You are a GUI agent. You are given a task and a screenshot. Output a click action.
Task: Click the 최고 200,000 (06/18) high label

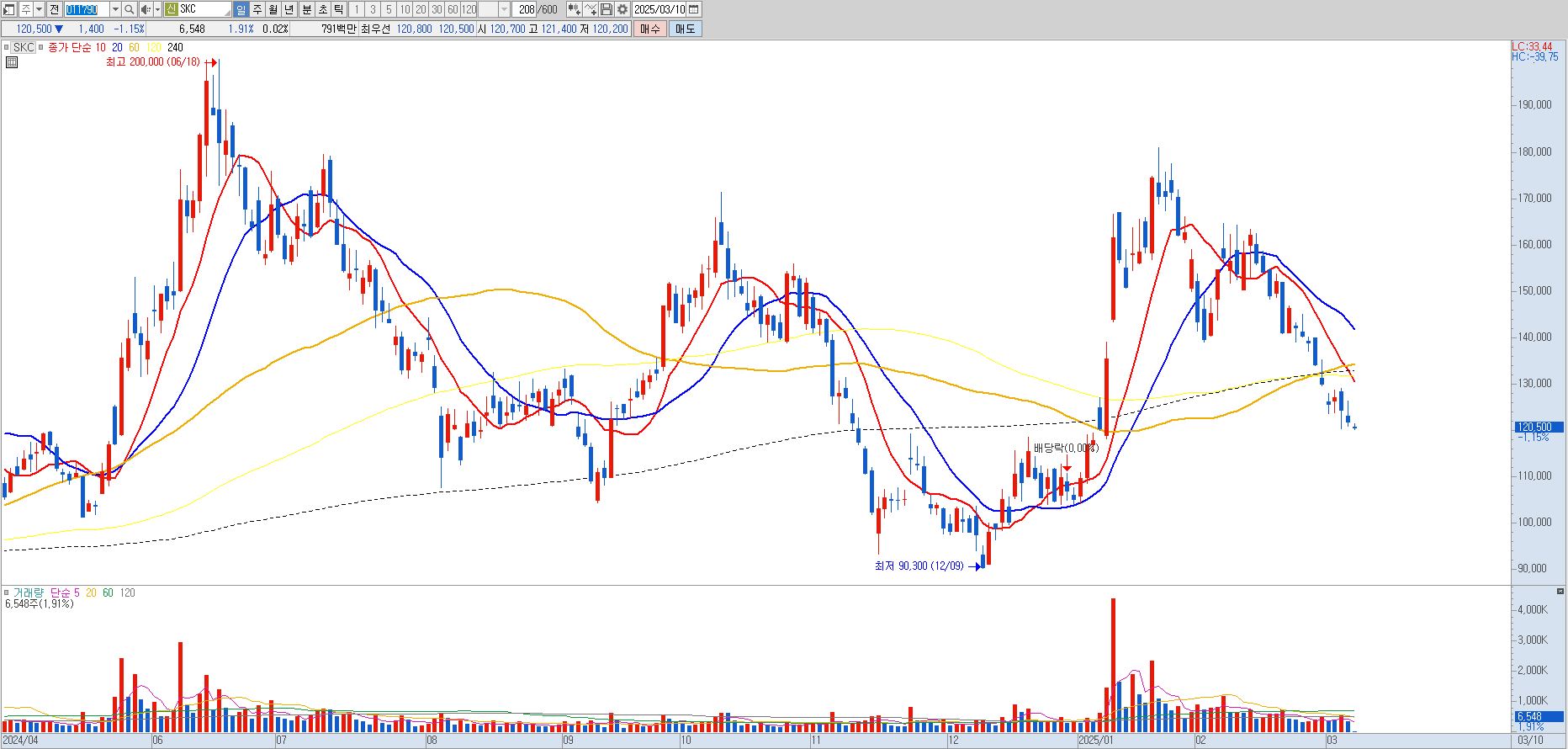(153, 62)
